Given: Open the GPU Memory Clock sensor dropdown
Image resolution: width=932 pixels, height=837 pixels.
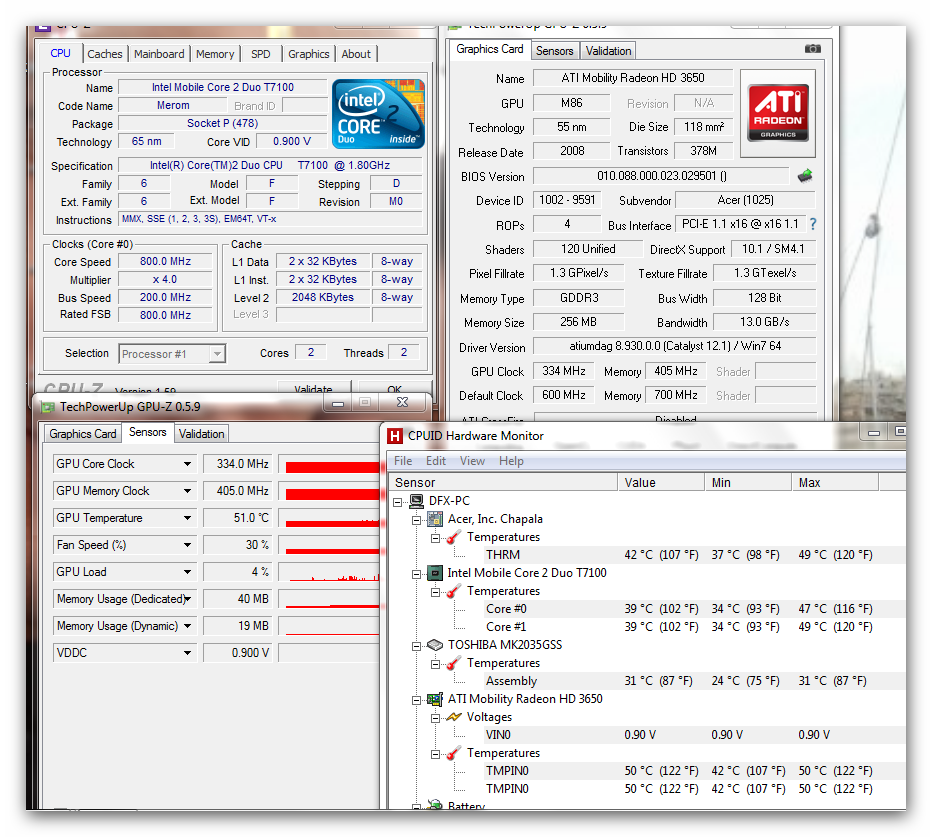Looking at the screenshot, I should coord(187,491).
